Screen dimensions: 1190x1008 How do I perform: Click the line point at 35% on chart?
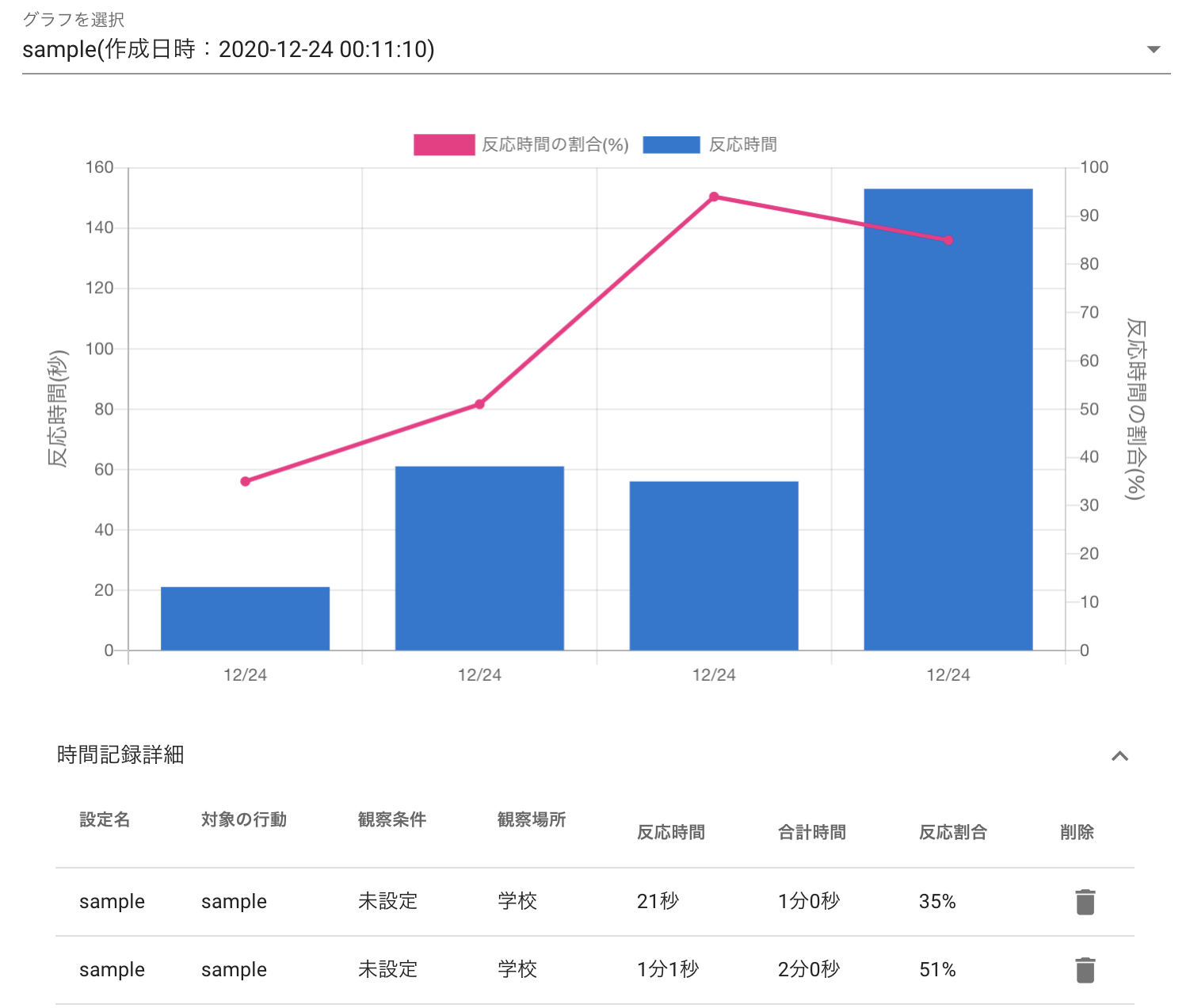coord(245,481)
